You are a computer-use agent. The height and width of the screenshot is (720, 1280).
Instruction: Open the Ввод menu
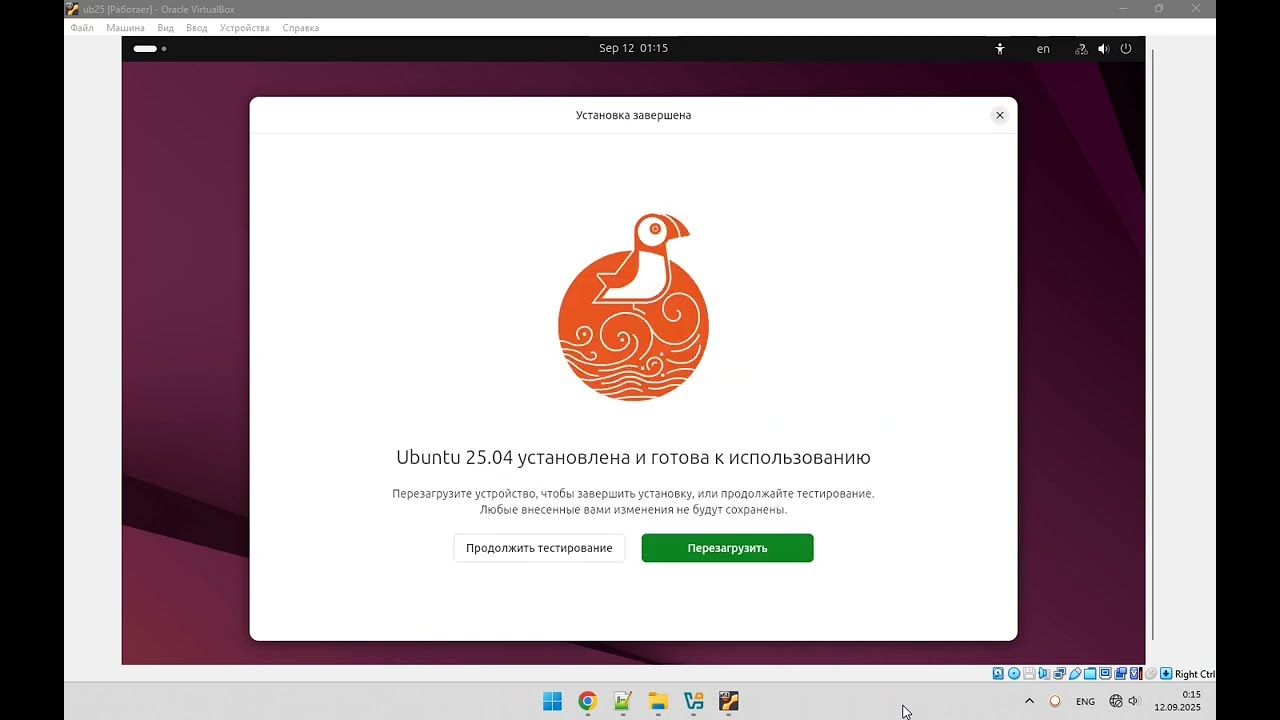tap(196, 28)
